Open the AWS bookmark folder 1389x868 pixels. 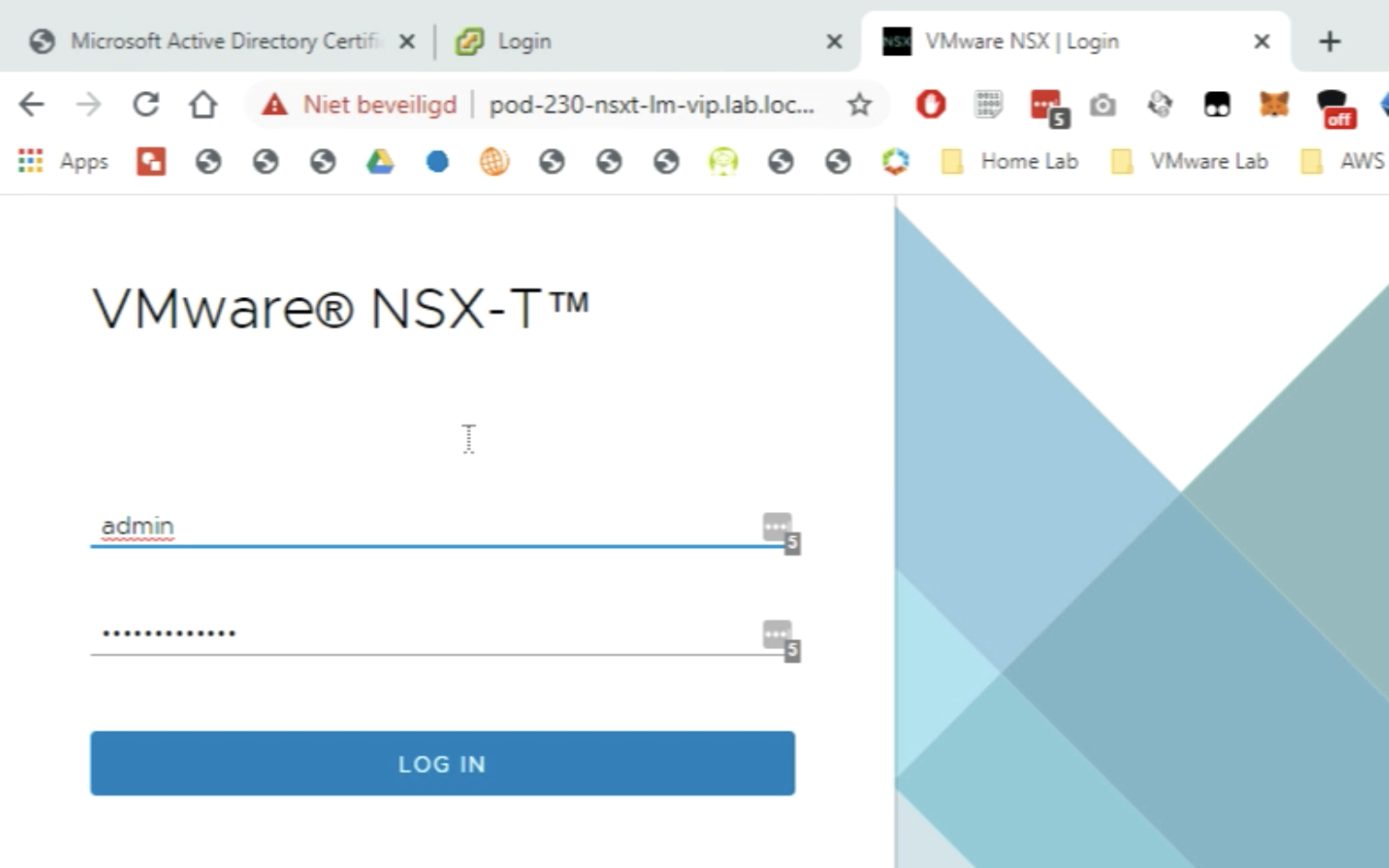pos(1344,162)
